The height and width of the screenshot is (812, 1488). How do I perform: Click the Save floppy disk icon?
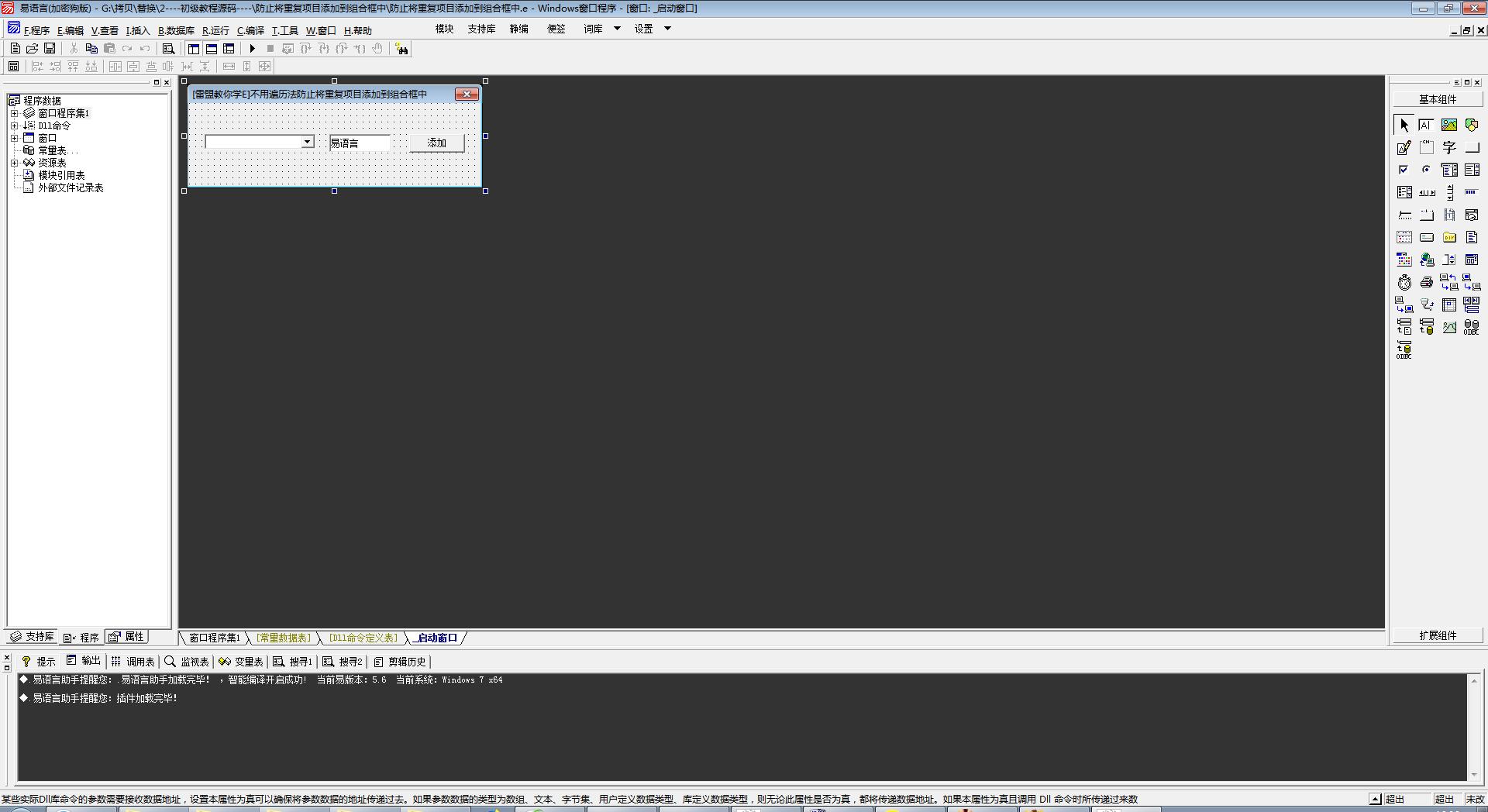50,48
